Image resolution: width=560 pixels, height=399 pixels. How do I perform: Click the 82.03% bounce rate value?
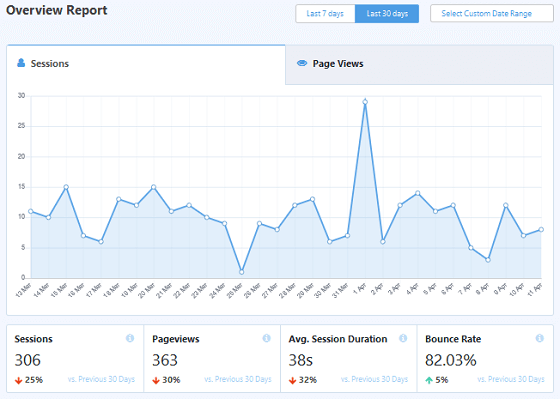(451, 360)
